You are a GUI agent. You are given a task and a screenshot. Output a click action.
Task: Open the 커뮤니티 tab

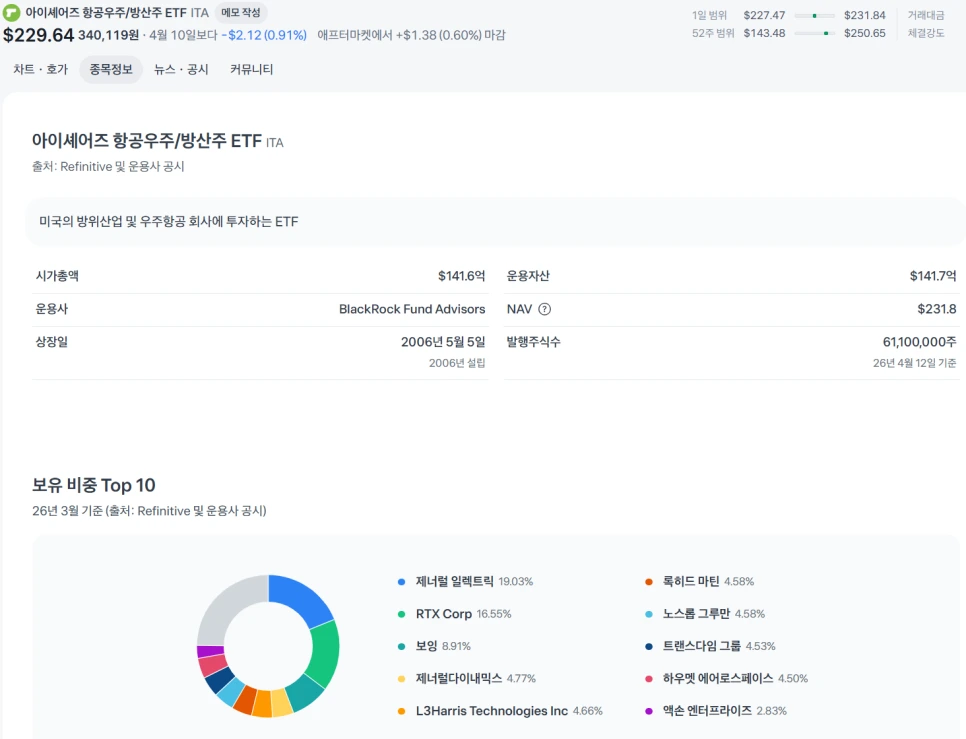pyautogui.click(x=251, y=70)
